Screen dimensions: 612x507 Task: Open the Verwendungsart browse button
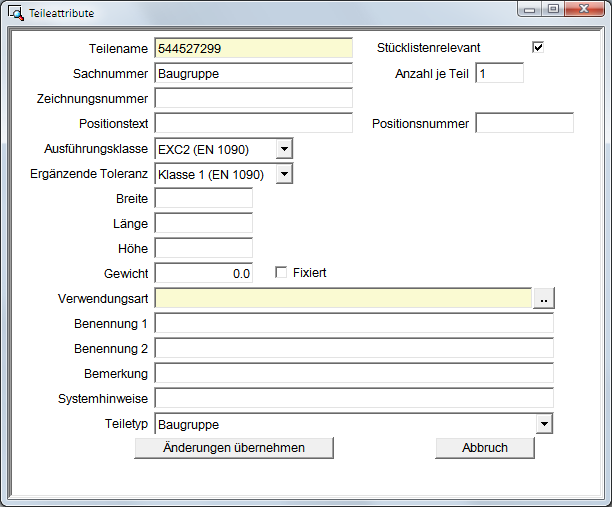543,298
